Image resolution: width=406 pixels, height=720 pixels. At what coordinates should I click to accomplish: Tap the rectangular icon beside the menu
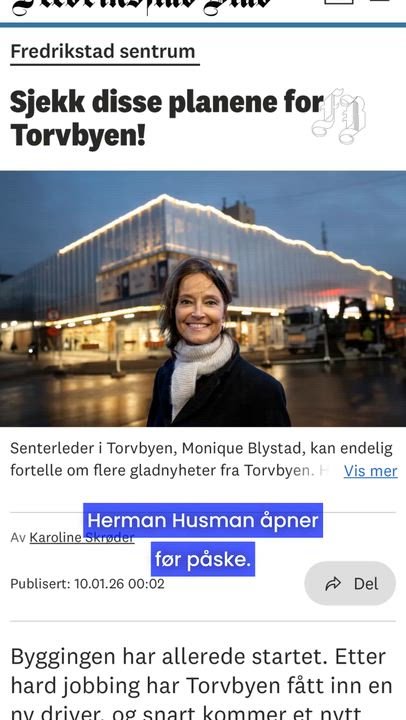click(x=338, y=2)
